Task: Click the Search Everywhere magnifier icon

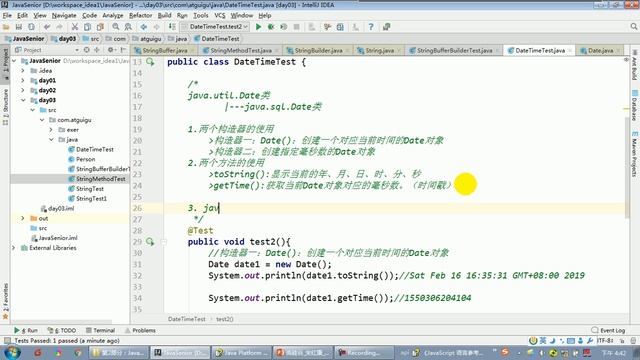Action: (x=633, y=27)
